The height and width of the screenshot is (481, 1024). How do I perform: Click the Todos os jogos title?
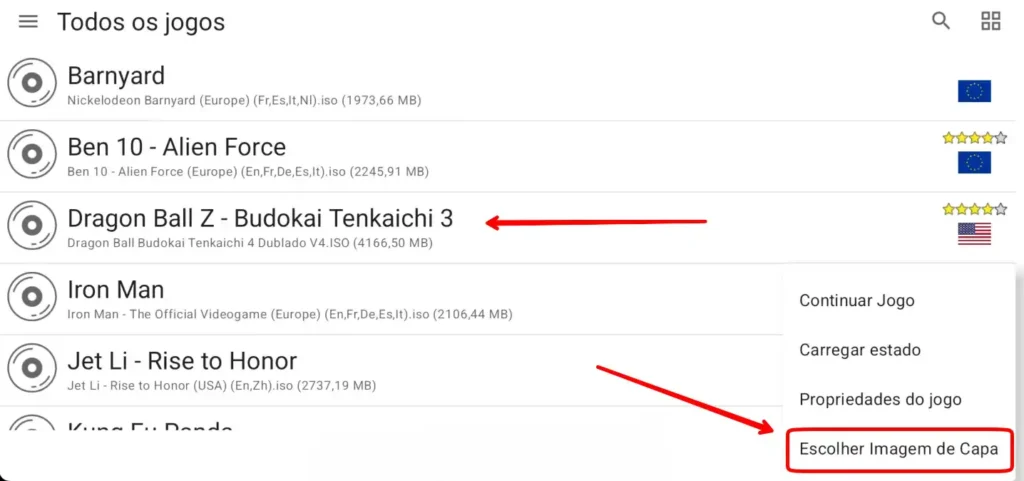click(x=141, y=22)
